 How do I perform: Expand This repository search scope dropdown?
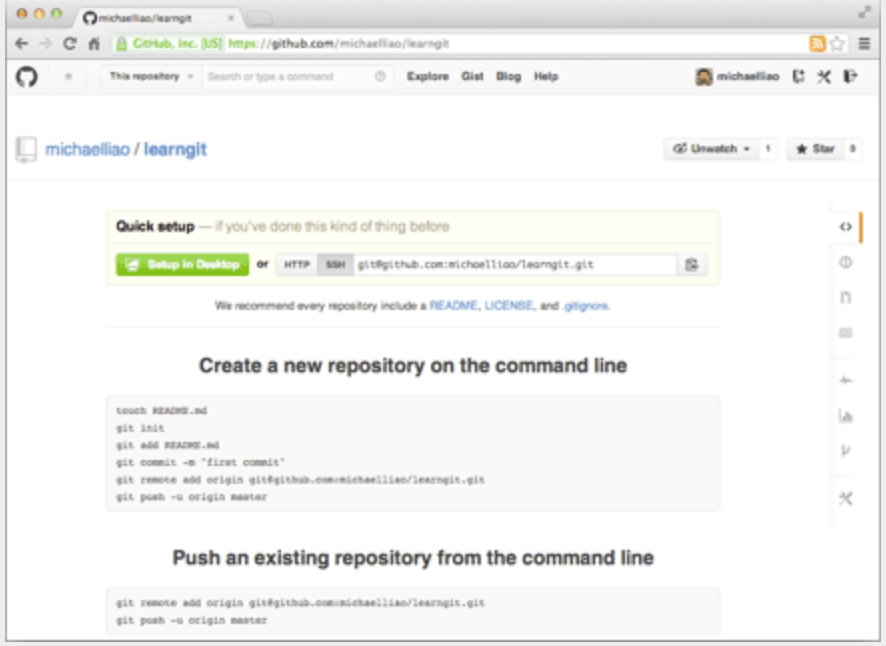[151, 76]
